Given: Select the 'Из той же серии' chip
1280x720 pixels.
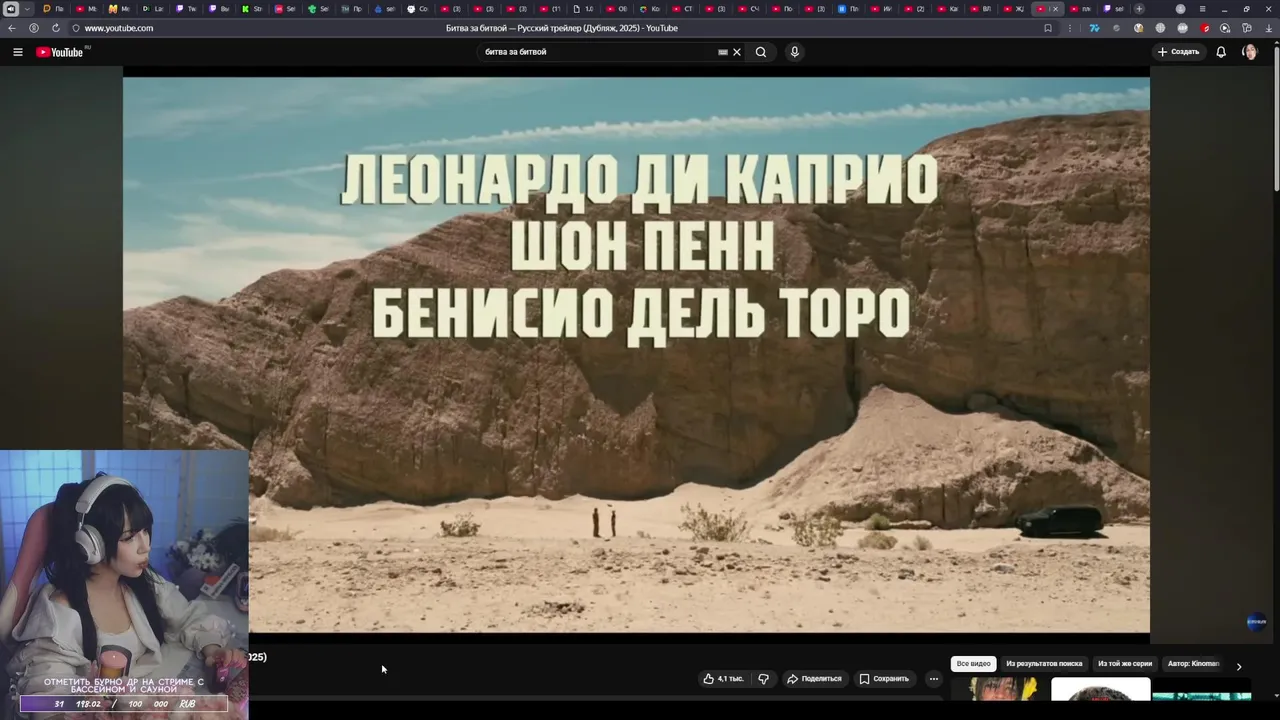Looking at the screenshot, I should [1125, 664].
